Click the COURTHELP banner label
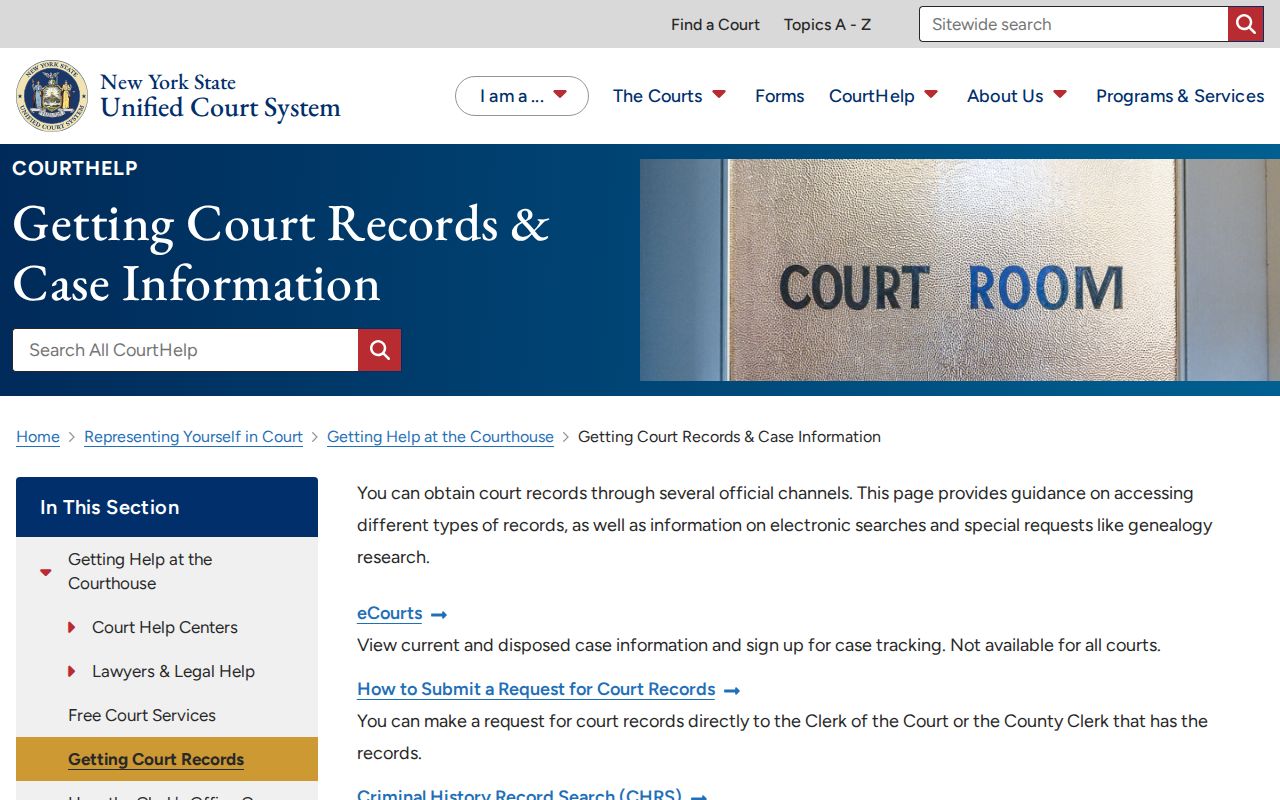 tap(75, 168)
